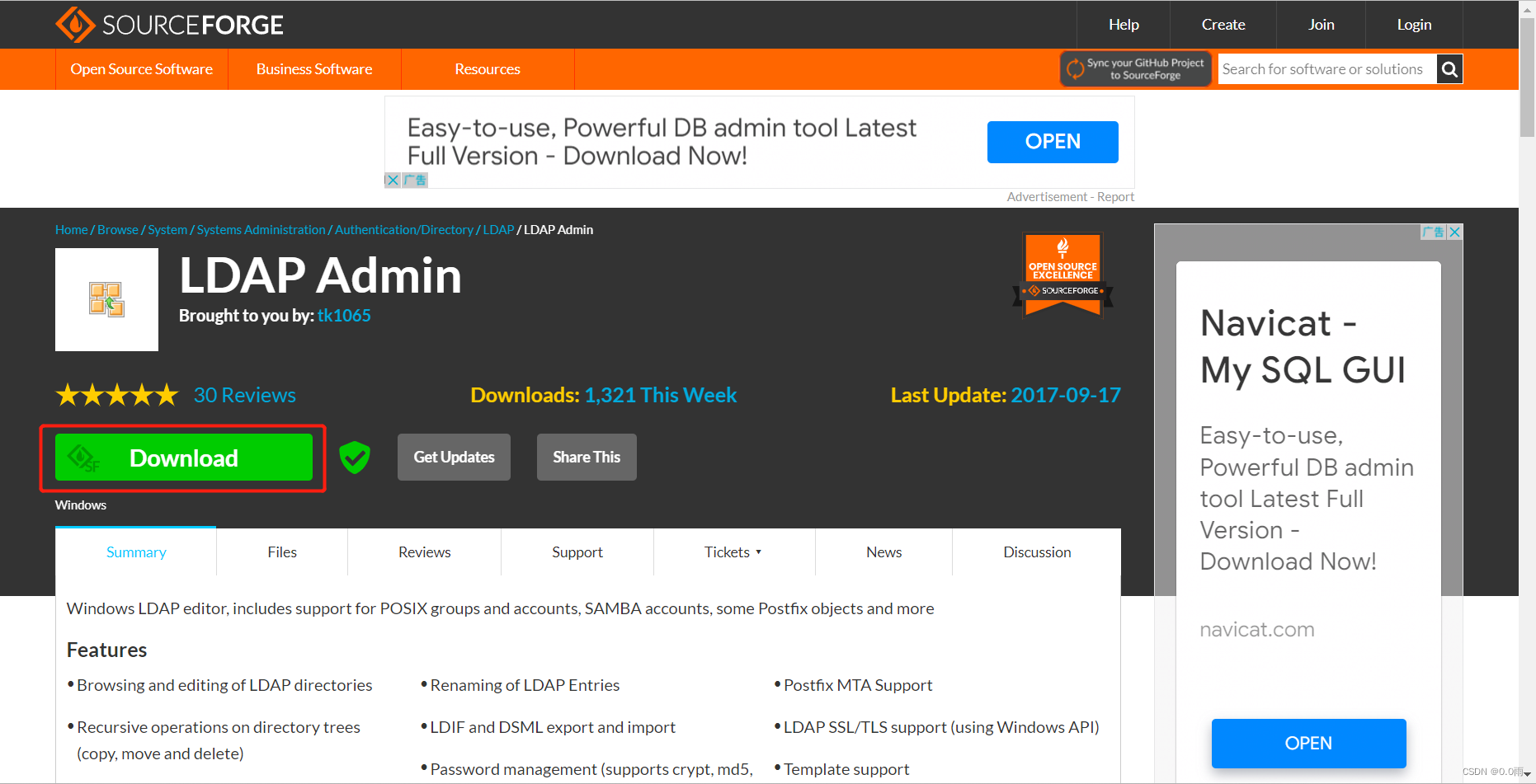Switch to the Files tab

281,552
